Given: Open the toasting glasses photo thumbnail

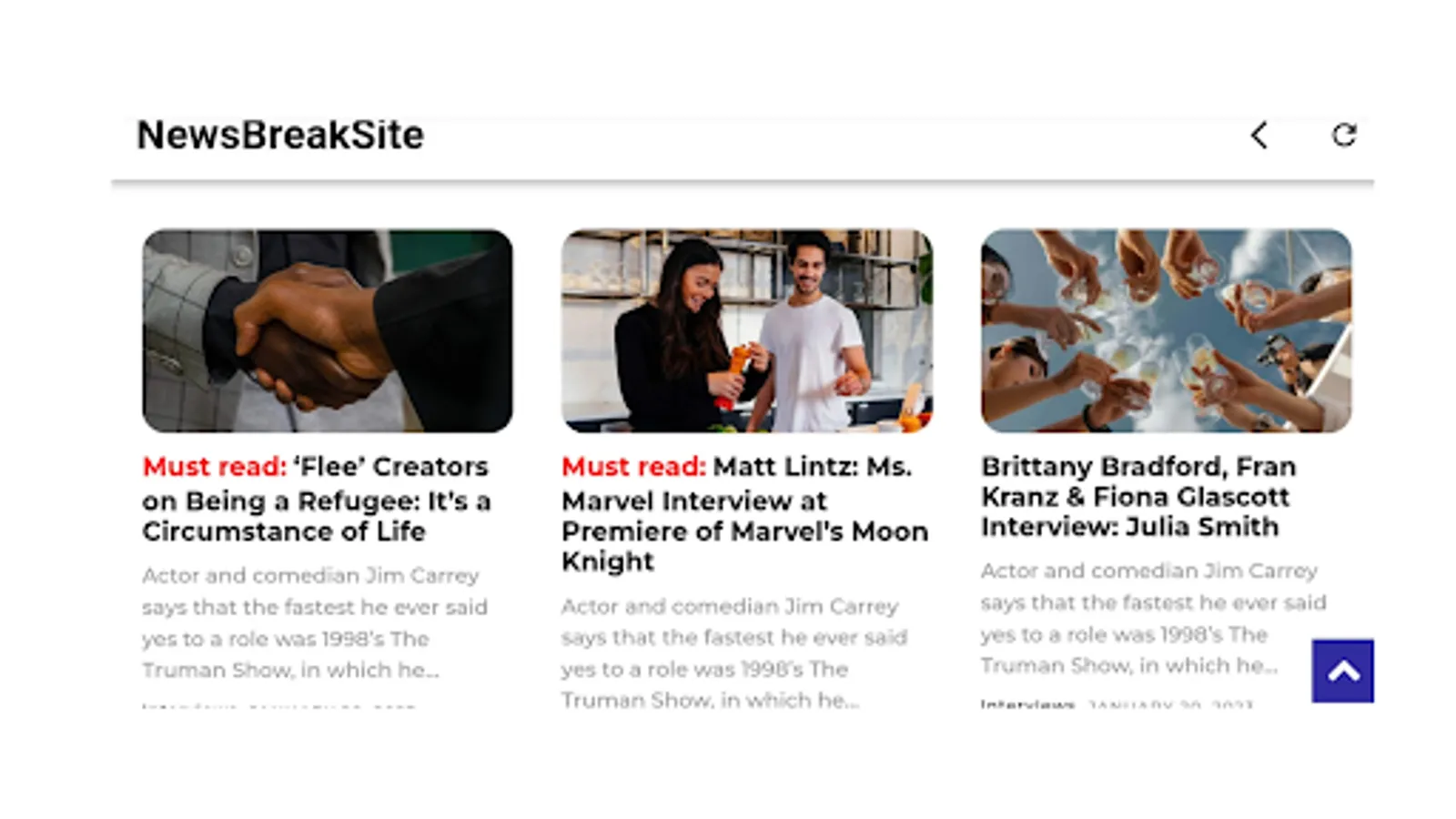Looking at the screenshot, I should click(x=1166, y=330).
